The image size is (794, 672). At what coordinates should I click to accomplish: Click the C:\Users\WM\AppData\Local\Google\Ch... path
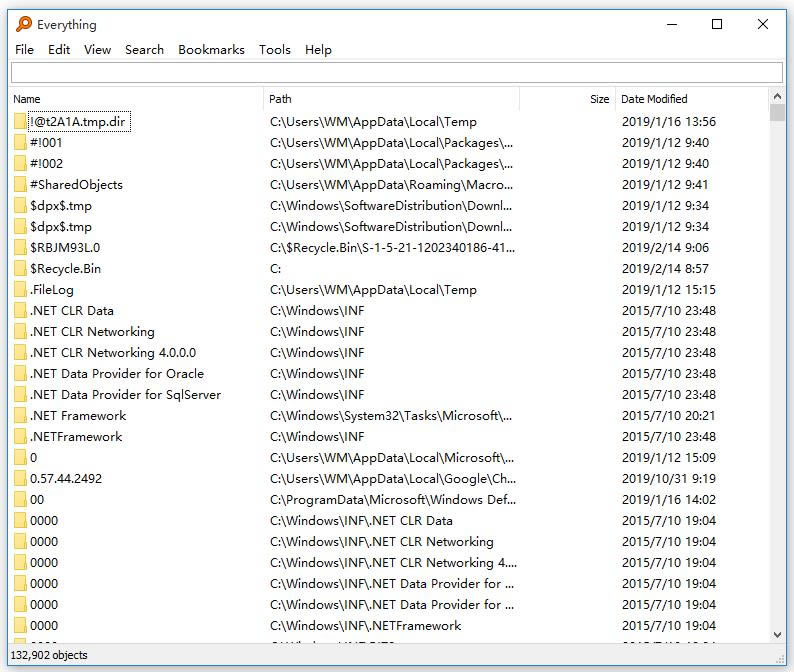[393, 479]
